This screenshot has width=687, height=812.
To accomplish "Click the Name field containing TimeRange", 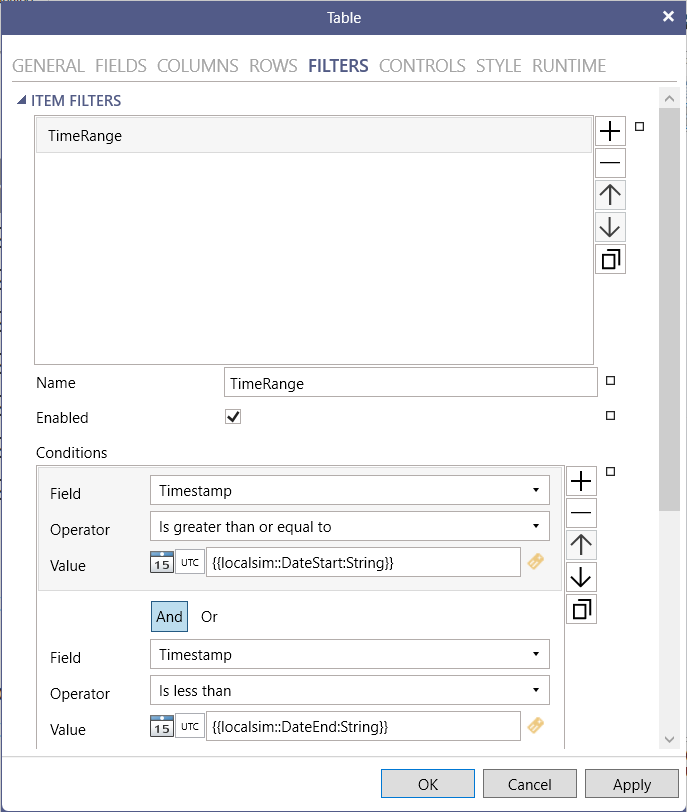I will (x=410, y=383).
